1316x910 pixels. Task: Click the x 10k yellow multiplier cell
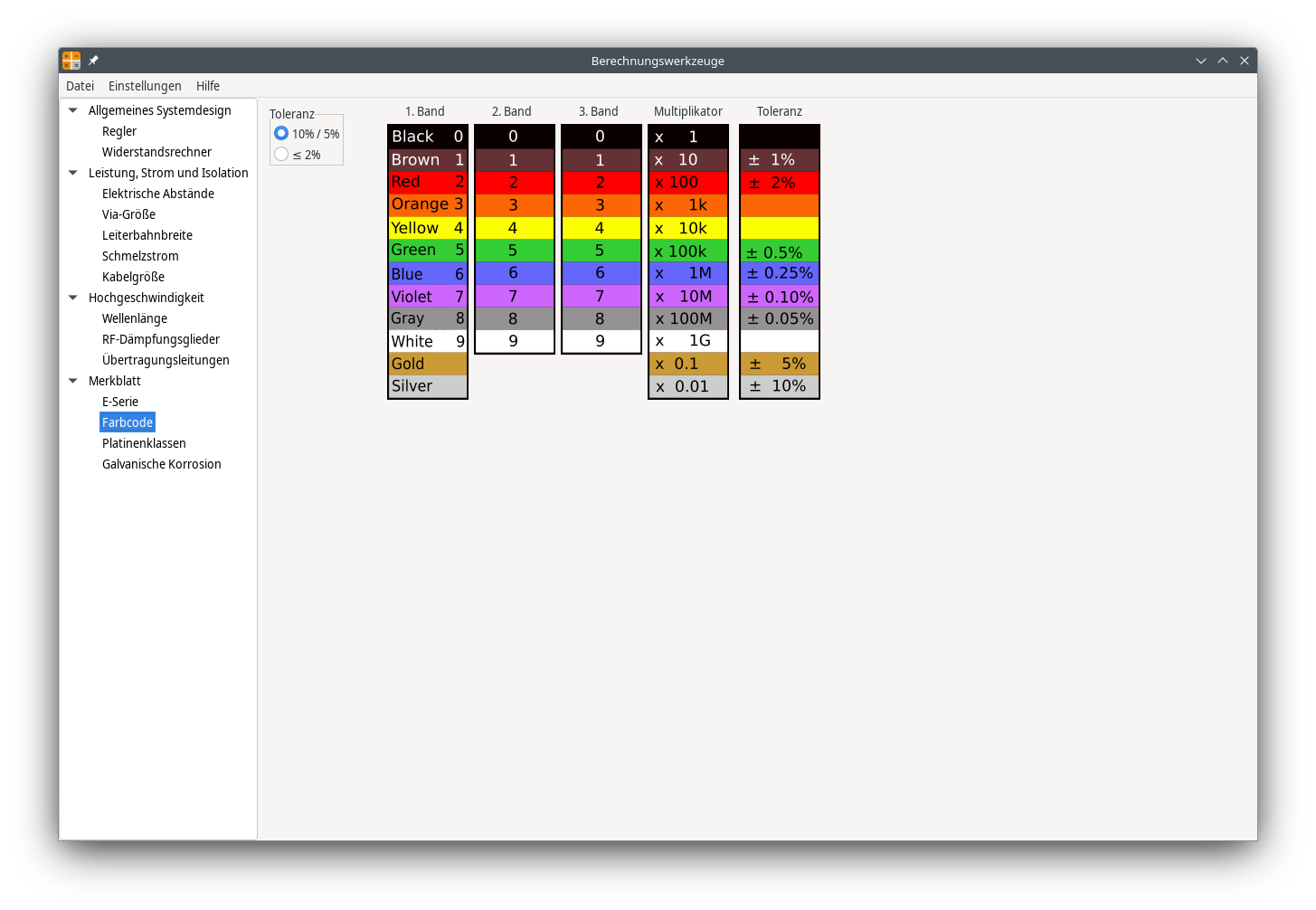(687, 228)
